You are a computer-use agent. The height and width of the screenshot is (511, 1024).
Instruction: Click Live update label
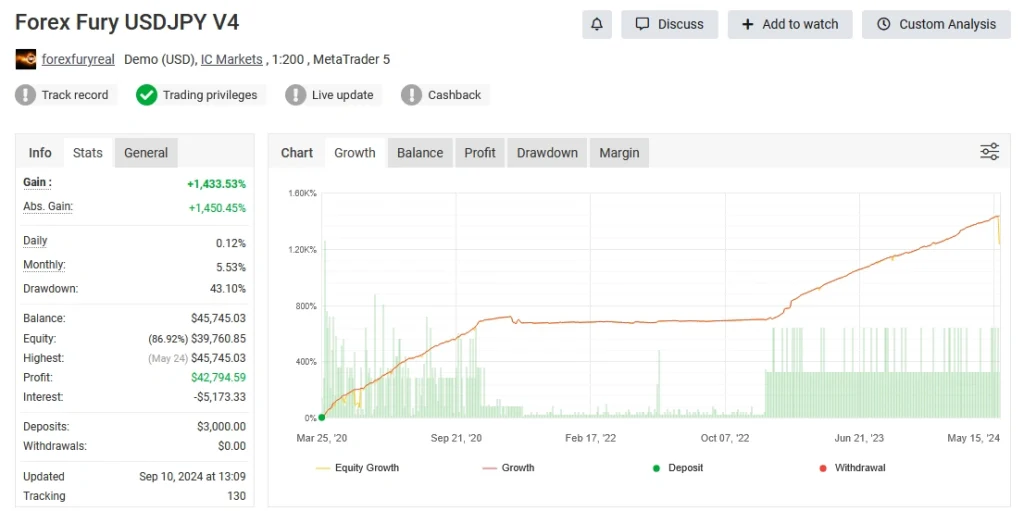point(343,95)
